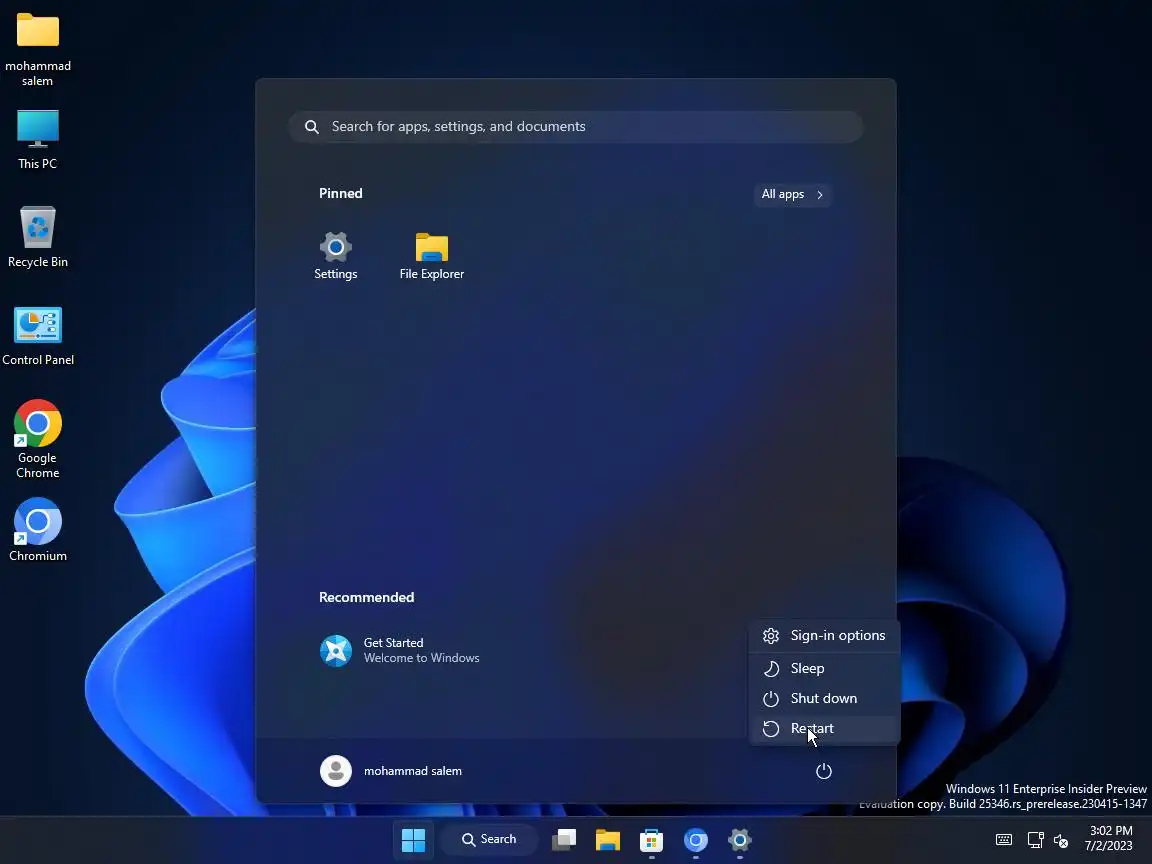This screenshot has width=1152, height=864.
Task: Open pinned File Explorer in Start menu
Action: tap(431, 255)
